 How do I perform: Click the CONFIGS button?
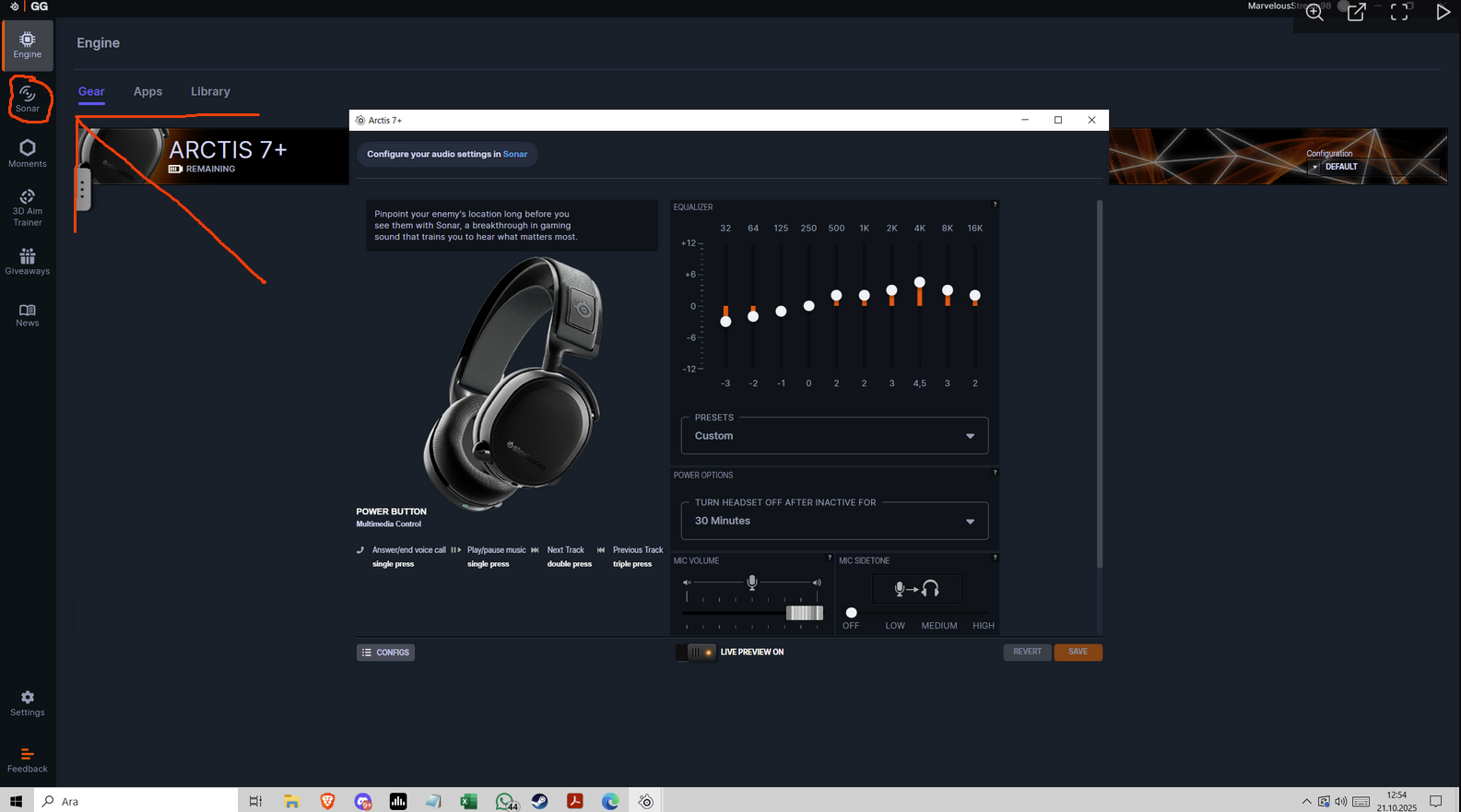click(385, 653)
